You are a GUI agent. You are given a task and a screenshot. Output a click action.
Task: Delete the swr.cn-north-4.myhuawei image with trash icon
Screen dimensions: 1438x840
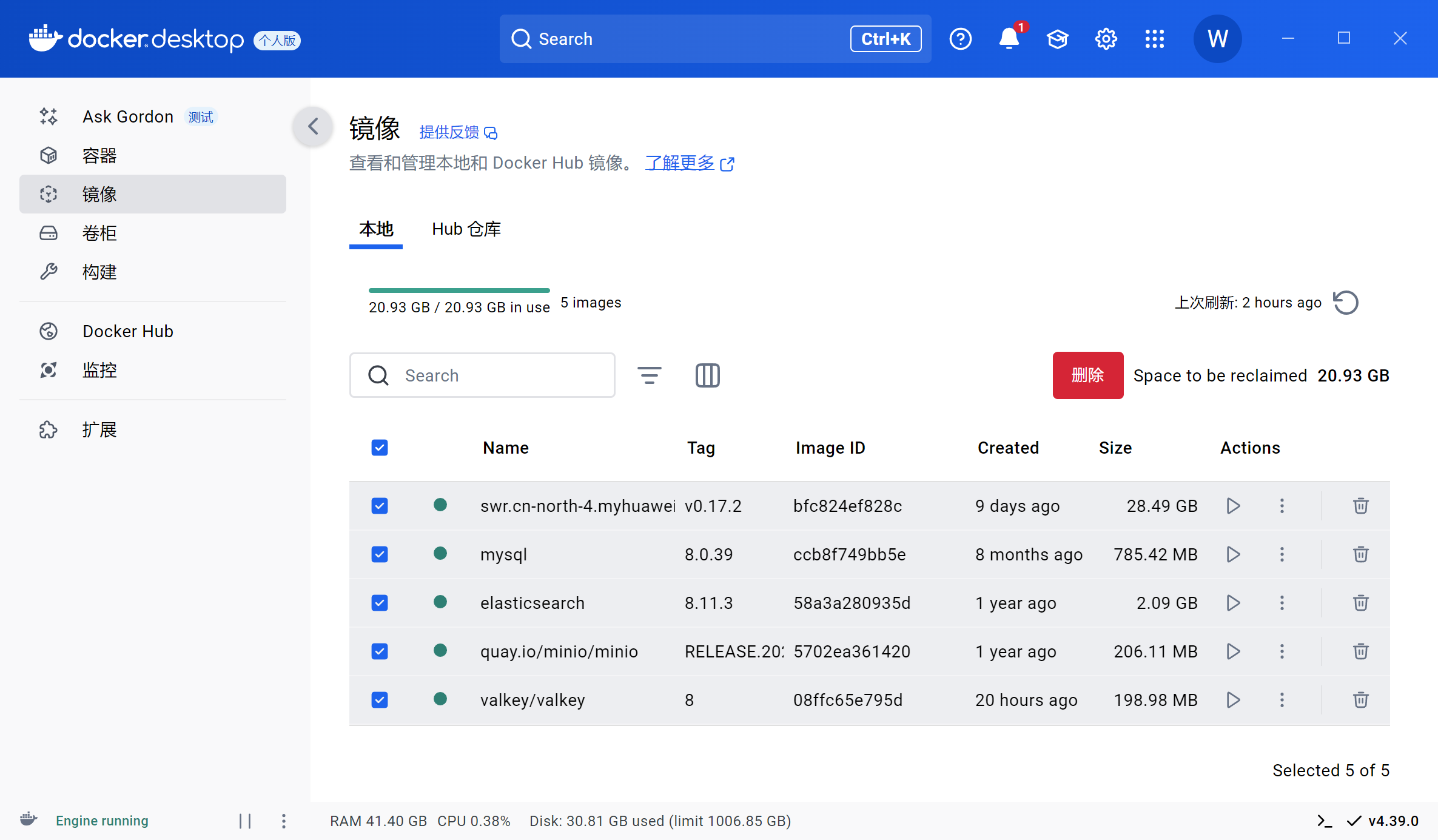point(1360,506)
